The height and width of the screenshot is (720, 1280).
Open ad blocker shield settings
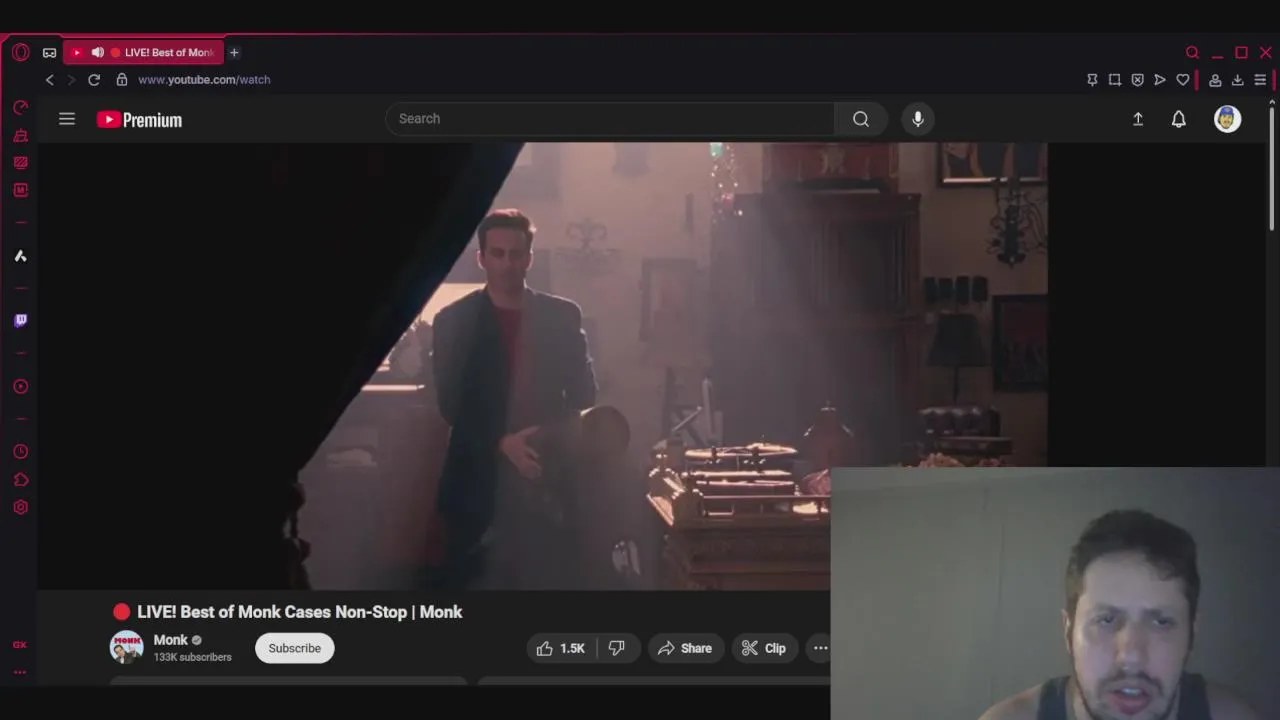(1137, 80)
